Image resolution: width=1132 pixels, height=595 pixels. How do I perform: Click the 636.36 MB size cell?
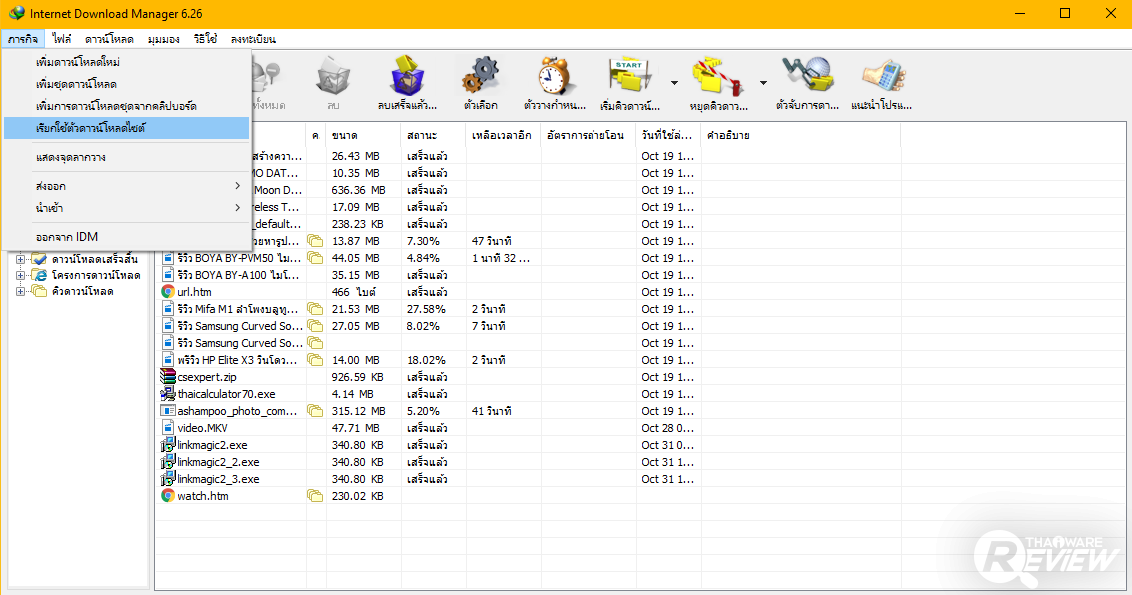359,190
